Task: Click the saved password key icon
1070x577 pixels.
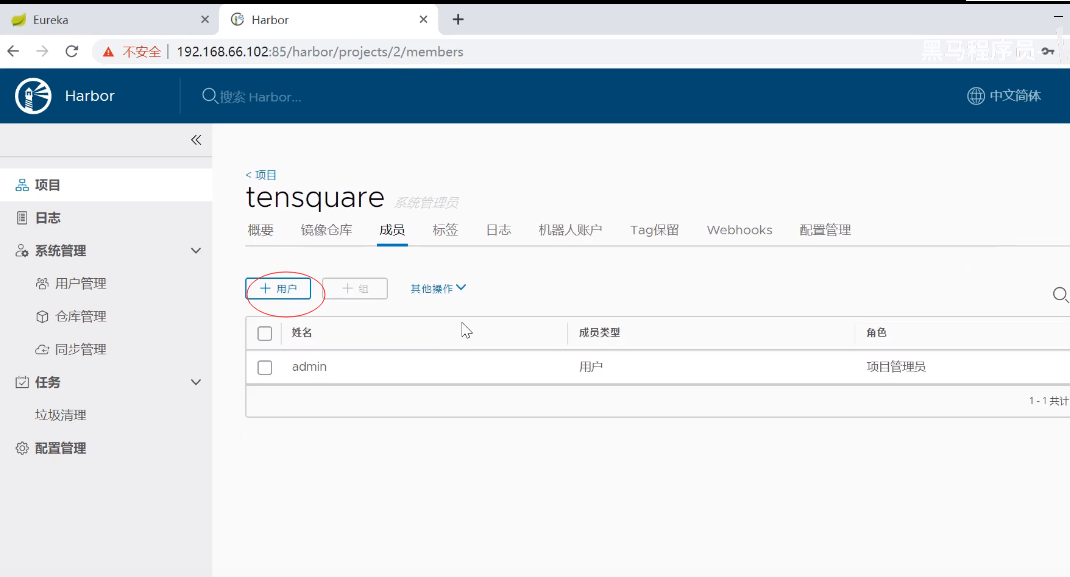Action: coord(1048,51)
